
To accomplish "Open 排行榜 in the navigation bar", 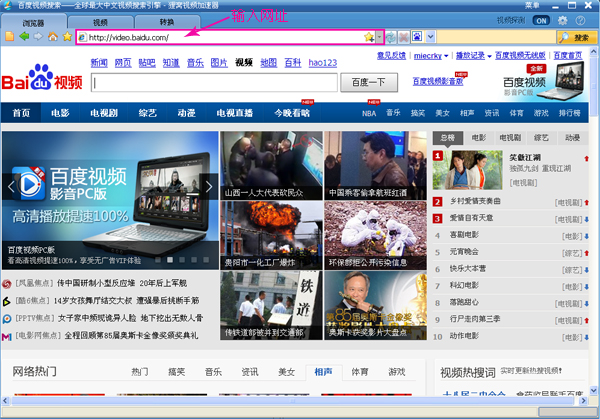I will (x=569, y=113).
